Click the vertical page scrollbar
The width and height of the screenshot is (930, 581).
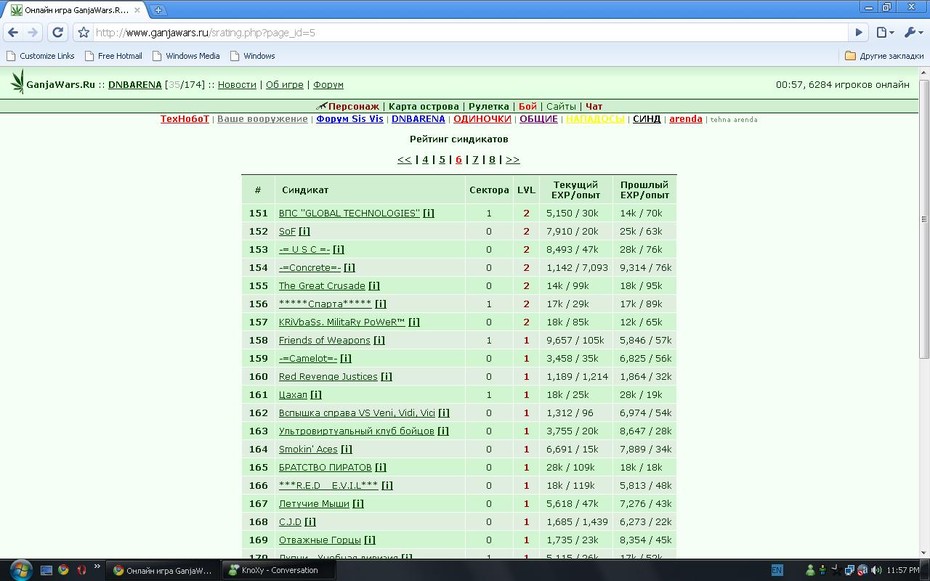(x=923, y=219)
